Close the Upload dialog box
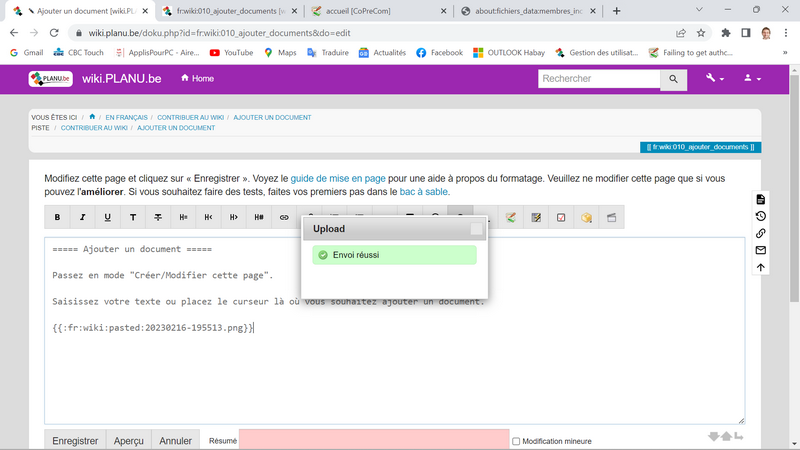The height and width of the screenshot is (450, 800). tap(477, 229)
